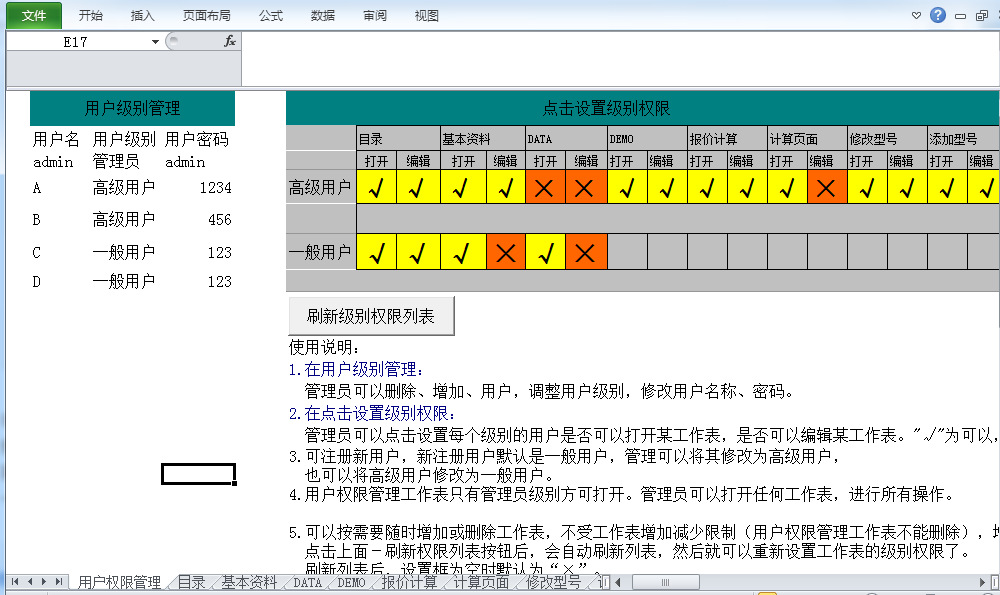Open the 文件 file menu

click(x=34, y=15)
